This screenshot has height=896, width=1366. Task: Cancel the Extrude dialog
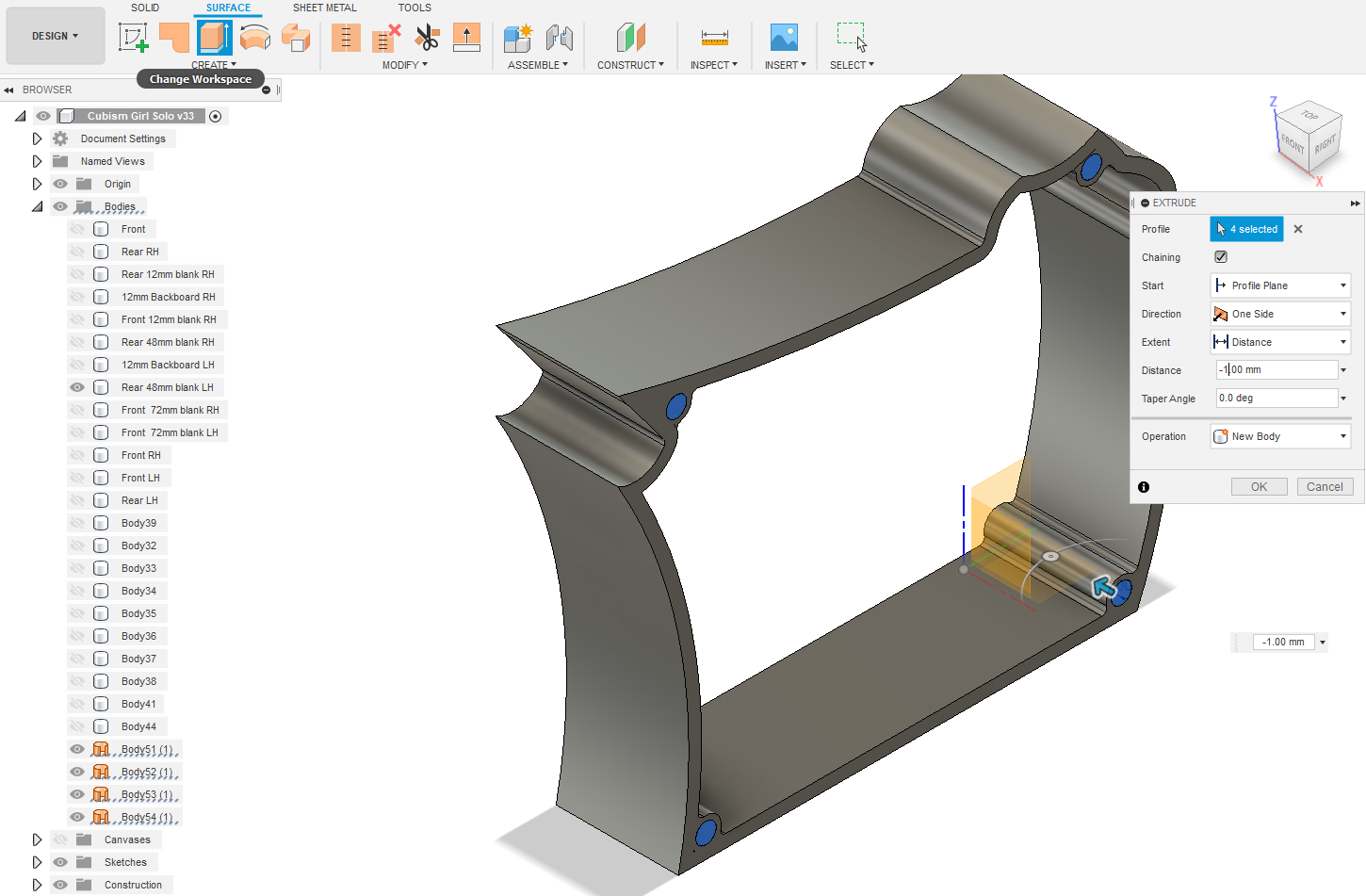point(1325,487)
